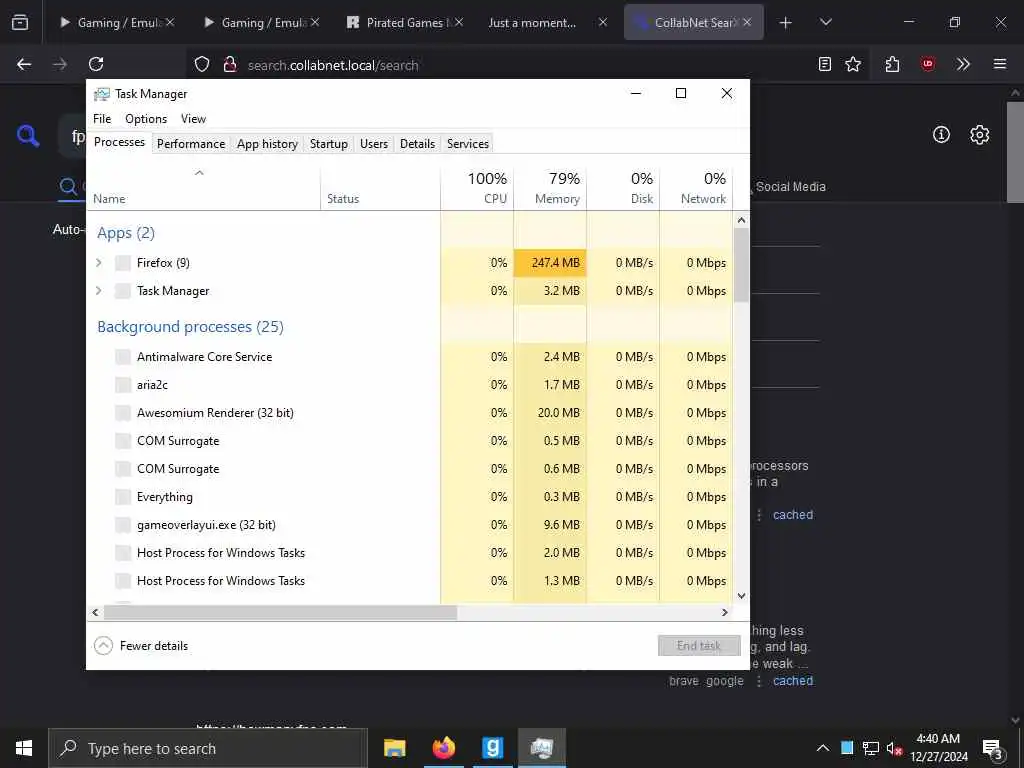The height and width of the screenshot is (768, 1024).
Task: Click the Firefox View icon at top-left
Action: coord(20,23)
